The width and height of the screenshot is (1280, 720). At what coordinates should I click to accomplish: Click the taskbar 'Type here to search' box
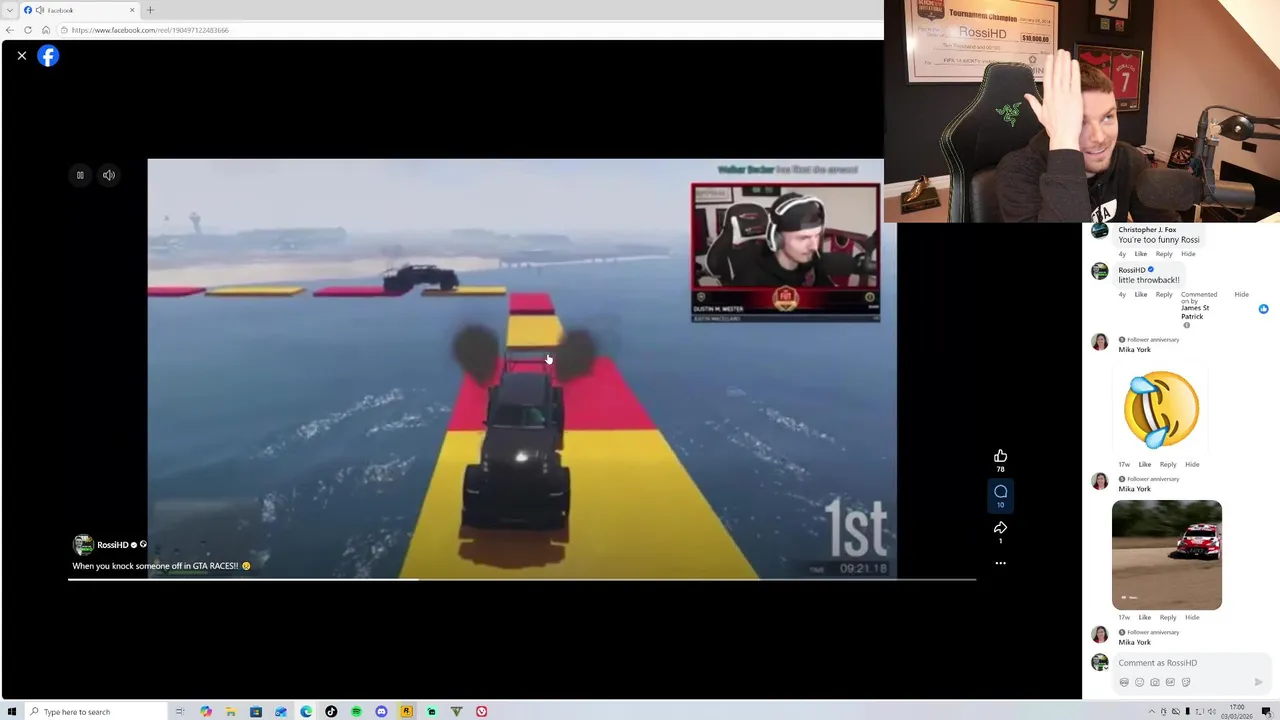95,712
